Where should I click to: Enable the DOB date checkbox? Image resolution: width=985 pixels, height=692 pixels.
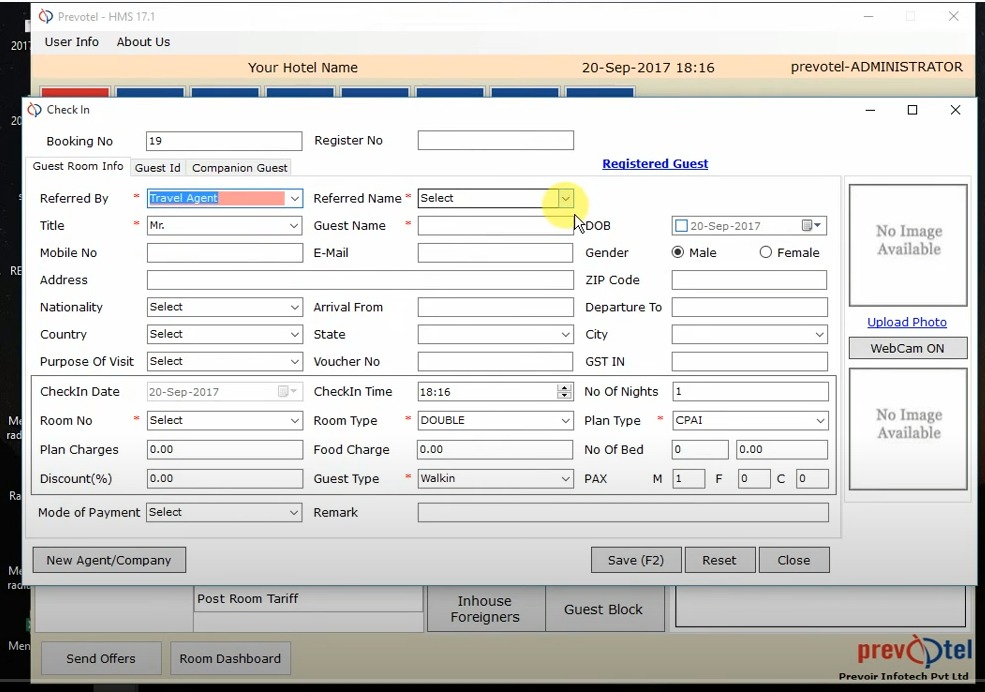pos(682,226)
